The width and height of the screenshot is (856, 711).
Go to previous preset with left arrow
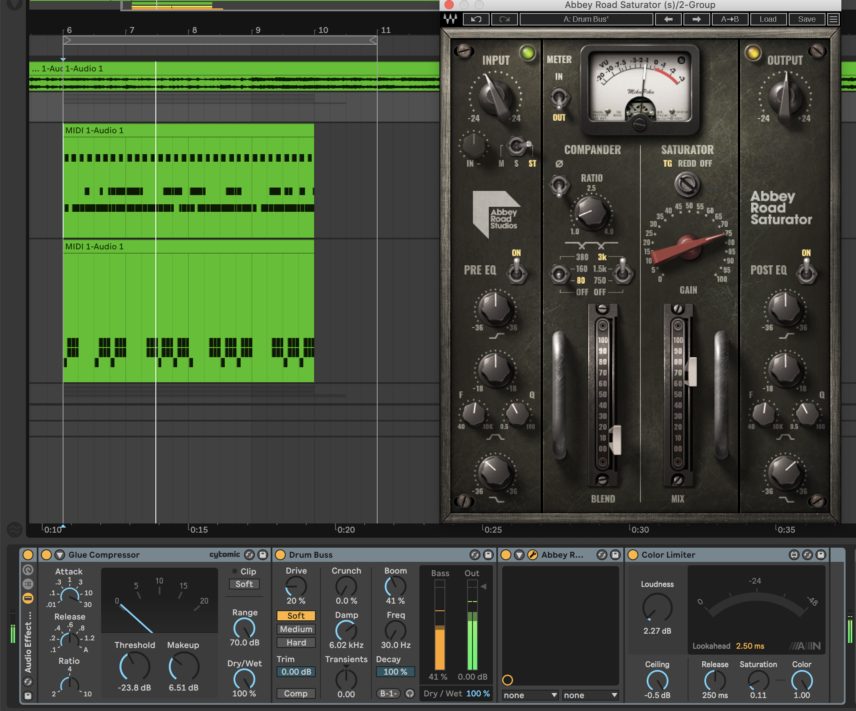click(668, 20)
